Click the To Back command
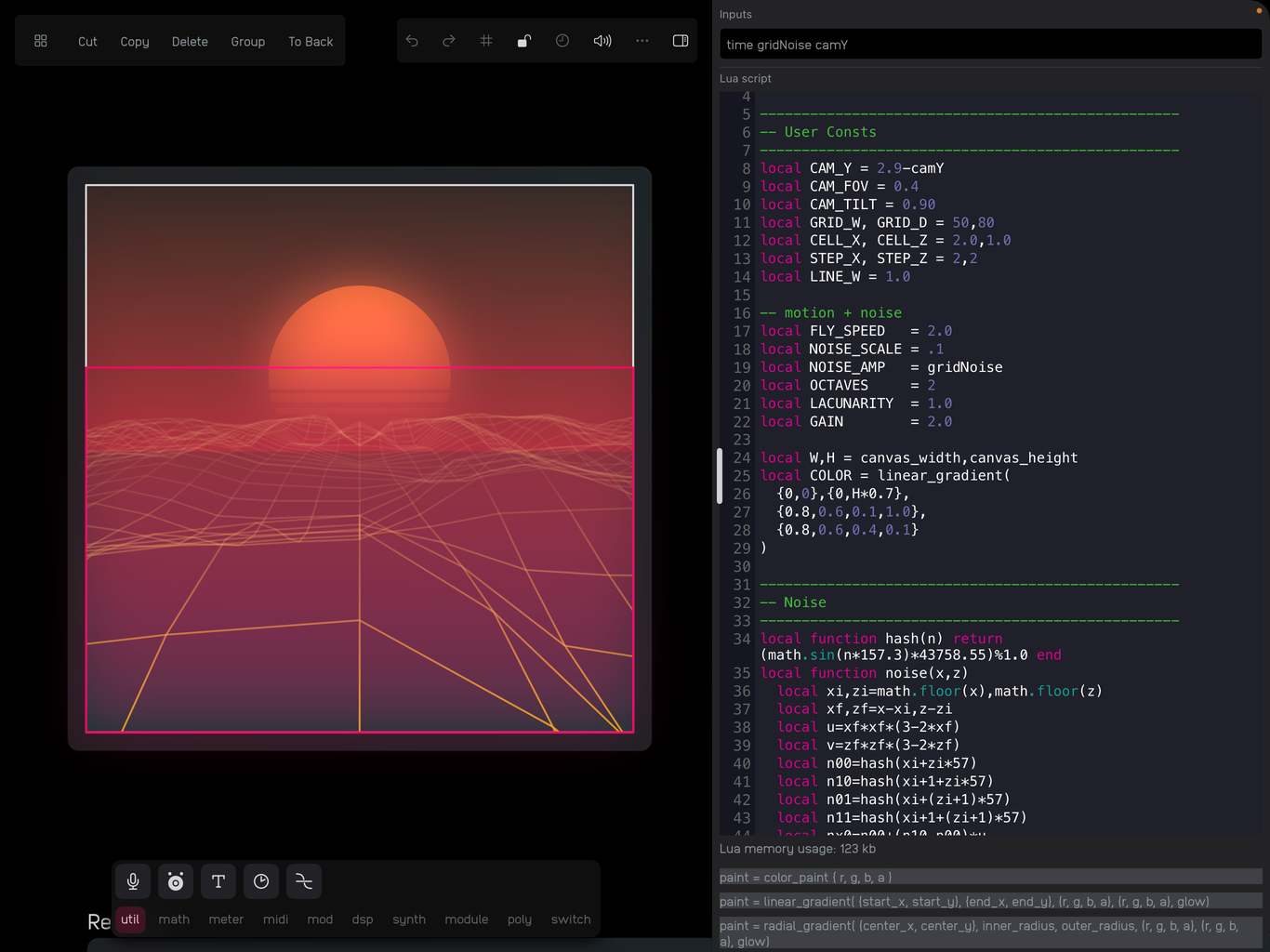This screenshot has height=952, width=1270. pos(310,40)
